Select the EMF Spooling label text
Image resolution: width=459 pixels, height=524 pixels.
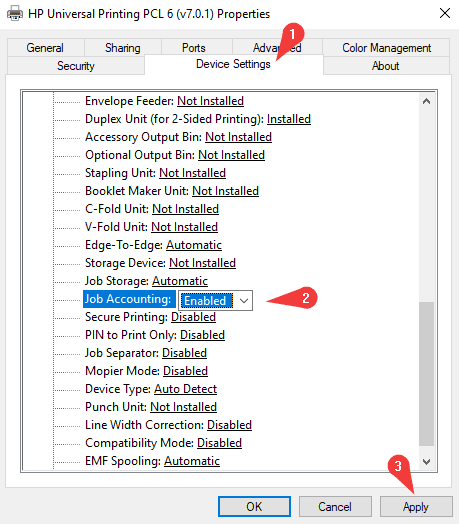(123, 461)
